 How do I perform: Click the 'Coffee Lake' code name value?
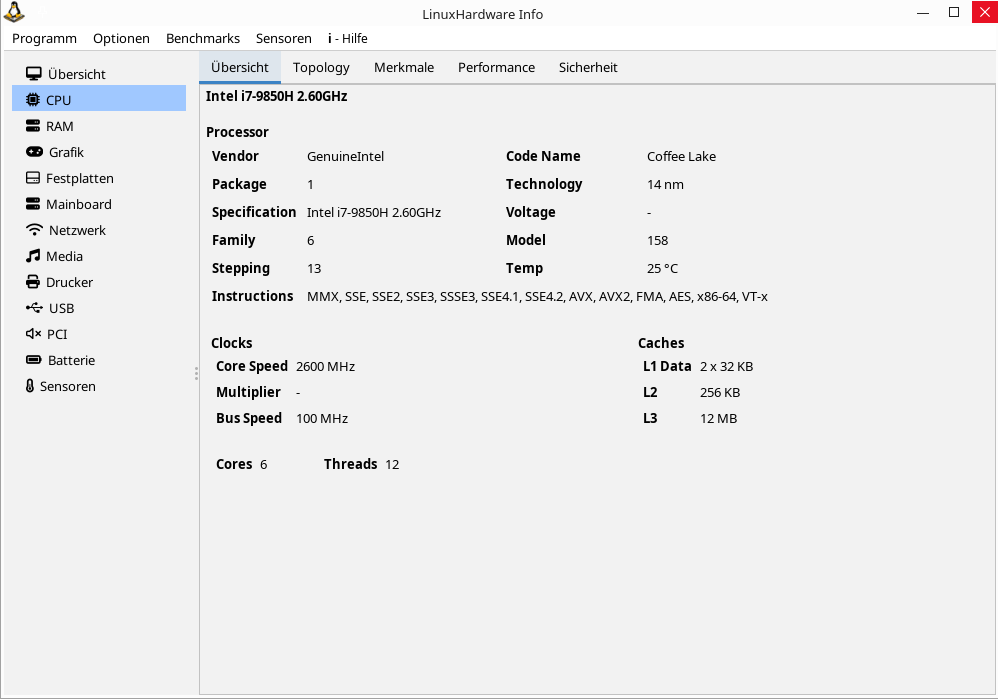pos(682,157)
